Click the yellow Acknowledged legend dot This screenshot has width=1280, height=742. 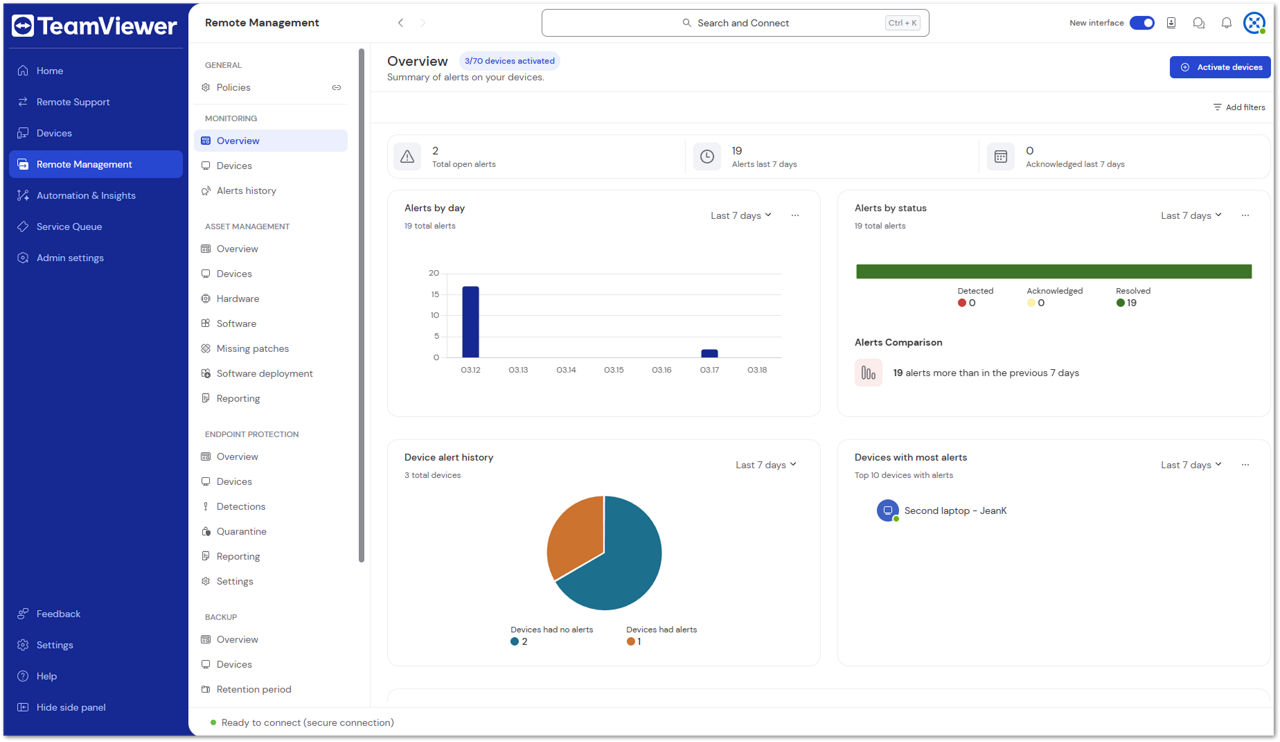[x=1031, y=303]
